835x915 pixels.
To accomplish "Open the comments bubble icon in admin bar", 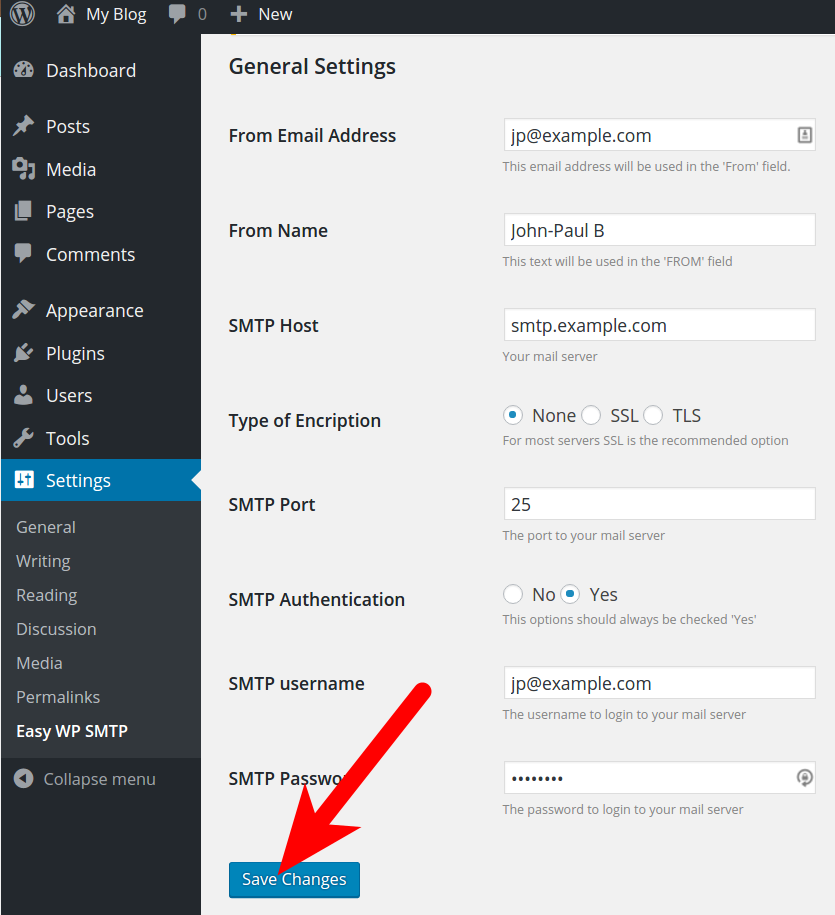I will 177,13.
